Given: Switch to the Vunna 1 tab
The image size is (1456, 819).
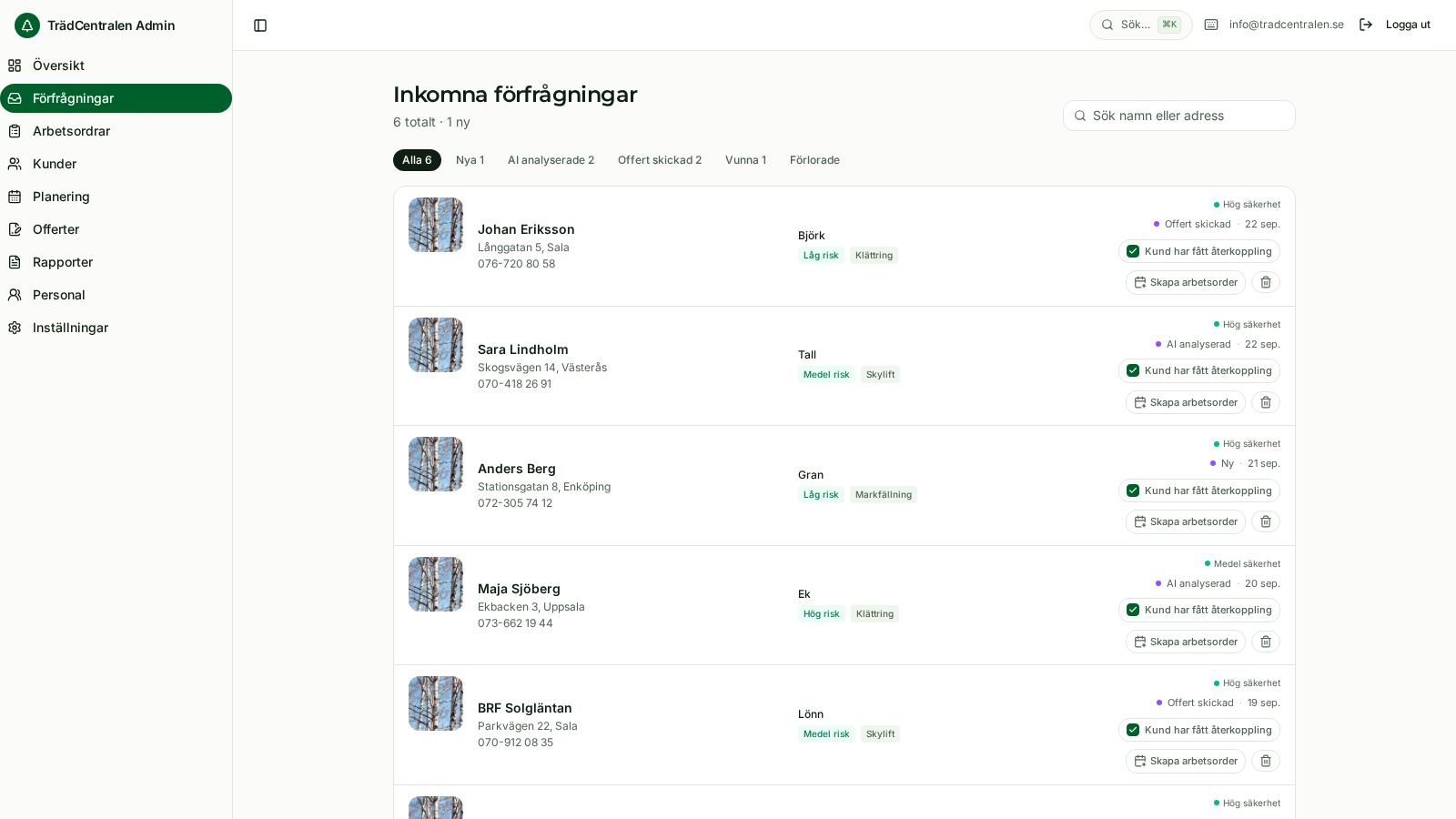Looking at the screenshot, I should 745,160.
